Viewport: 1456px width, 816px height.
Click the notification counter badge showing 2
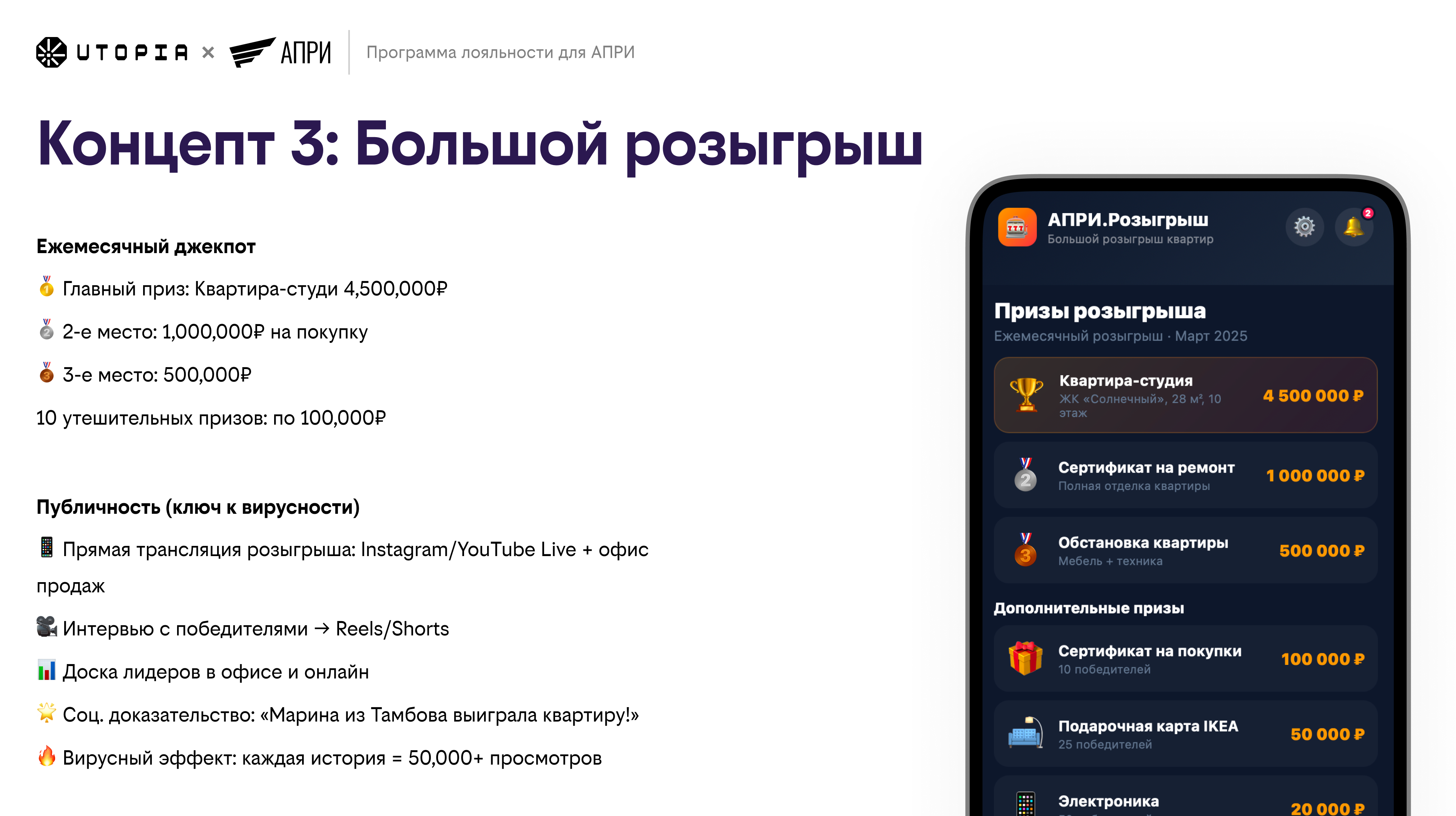tap(1368, 214)
